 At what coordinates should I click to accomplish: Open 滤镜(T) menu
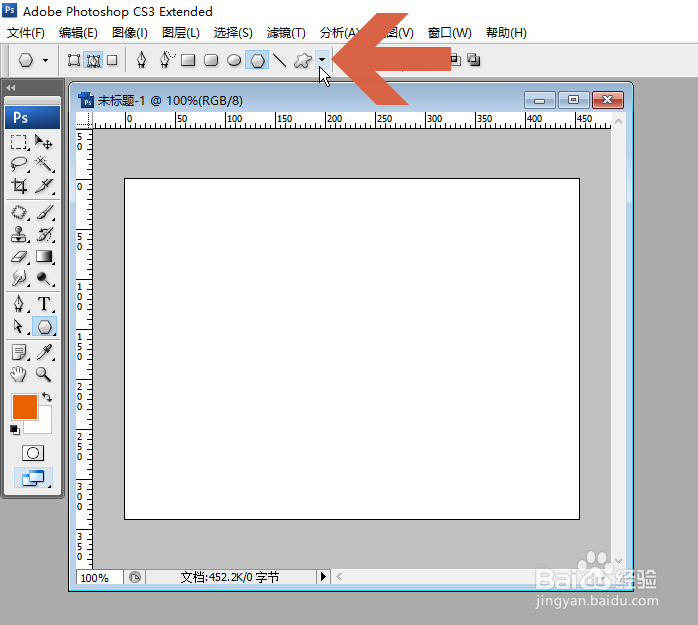tap(286, 32)
